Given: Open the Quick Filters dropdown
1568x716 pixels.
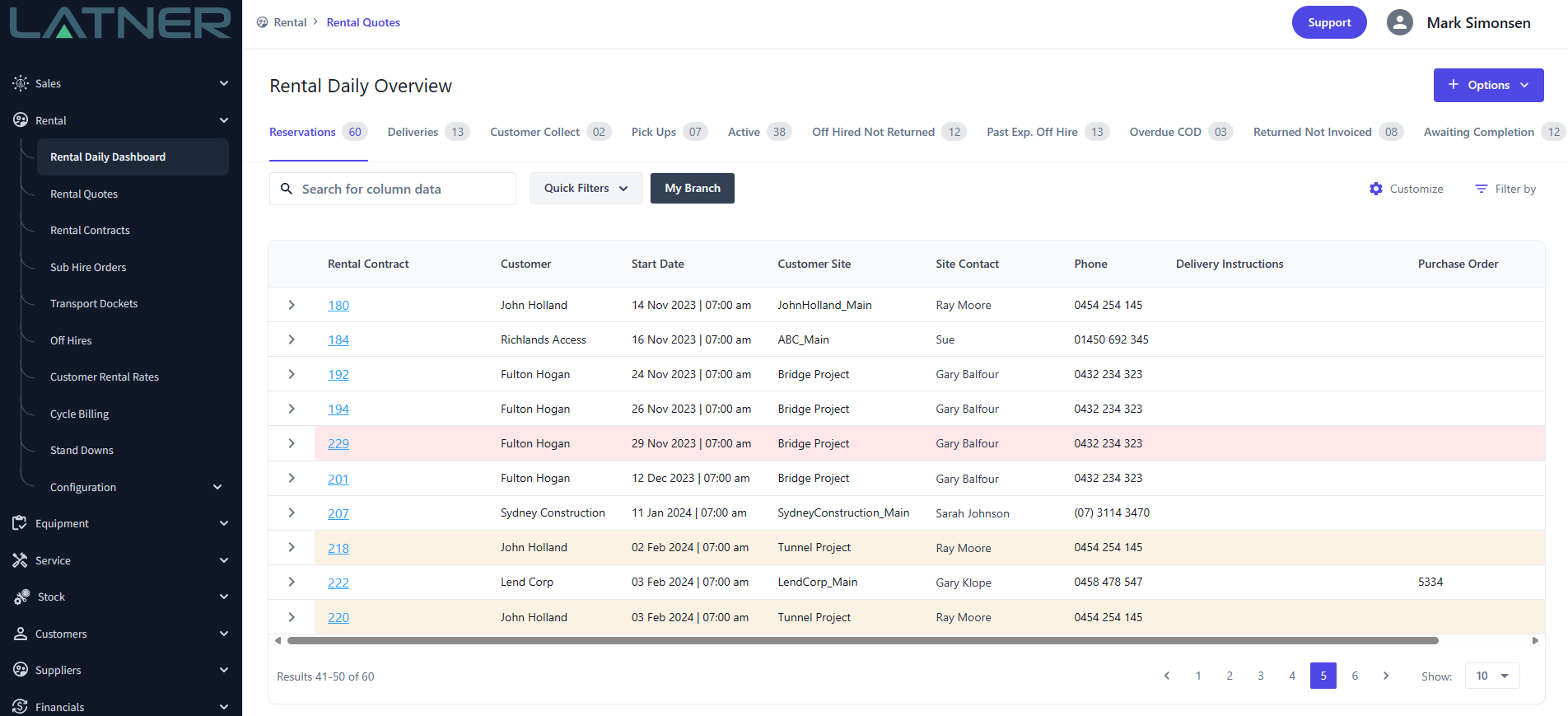Looking at the screenshot, I should click(x=586, y=188).
